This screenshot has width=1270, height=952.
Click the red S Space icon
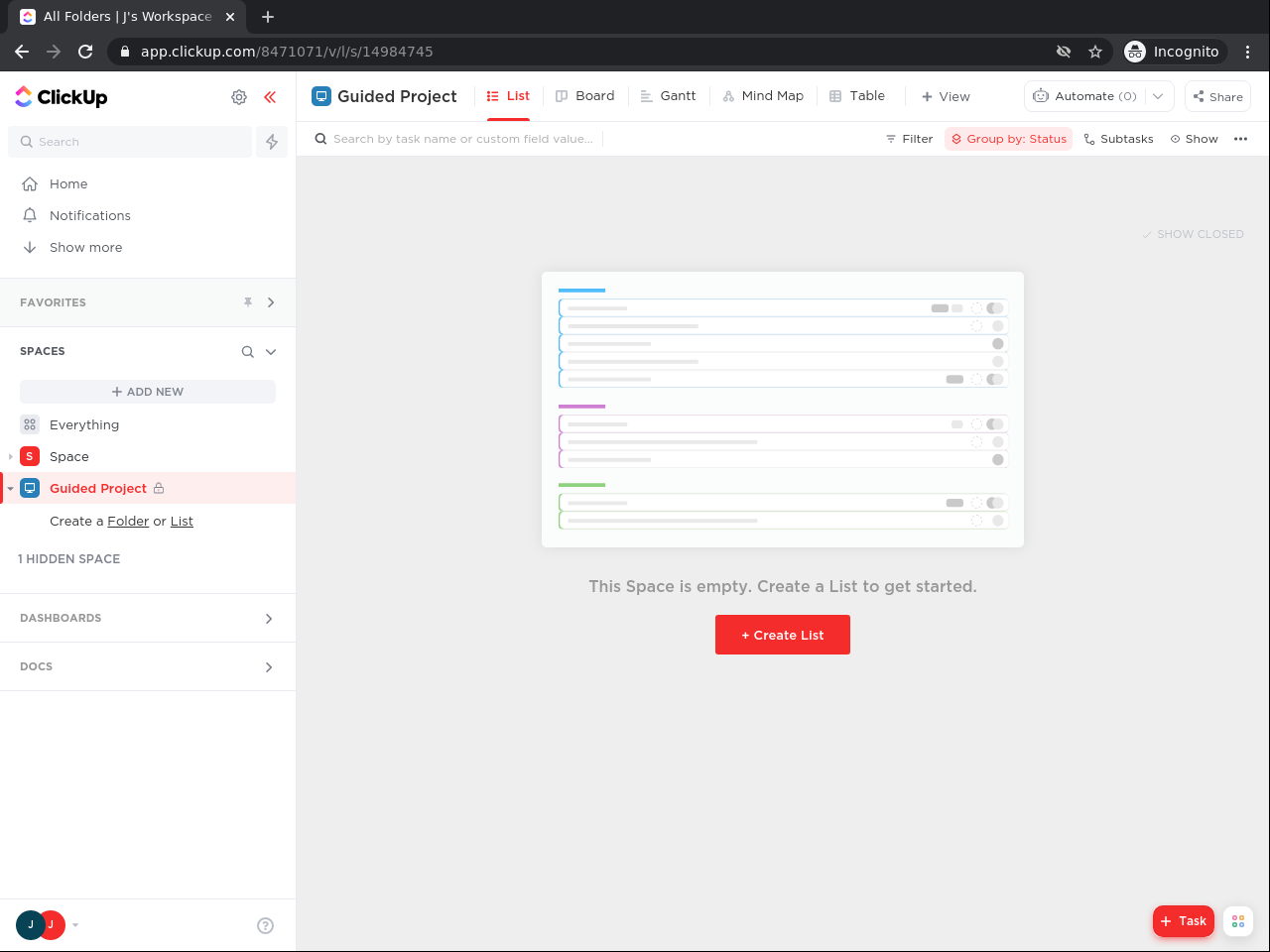point(30,456)
